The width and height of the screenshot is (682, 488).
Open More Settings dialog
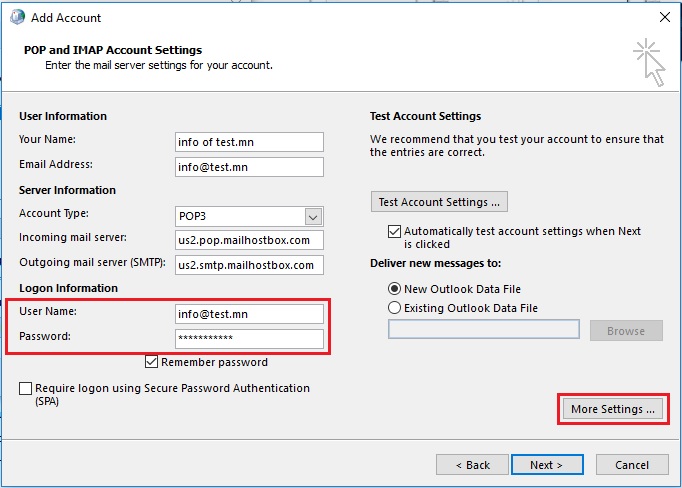coord(613,409)
